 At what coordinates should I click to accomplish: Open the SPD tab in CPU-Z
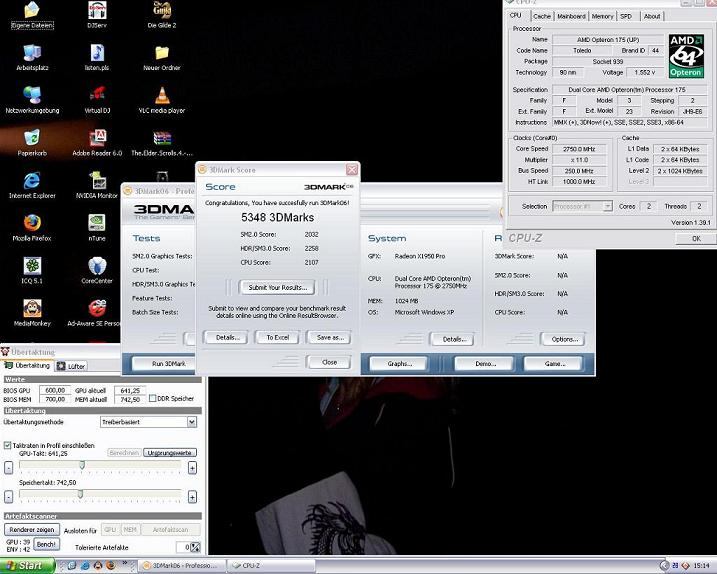pyautogui.click(x=626, y=16)
